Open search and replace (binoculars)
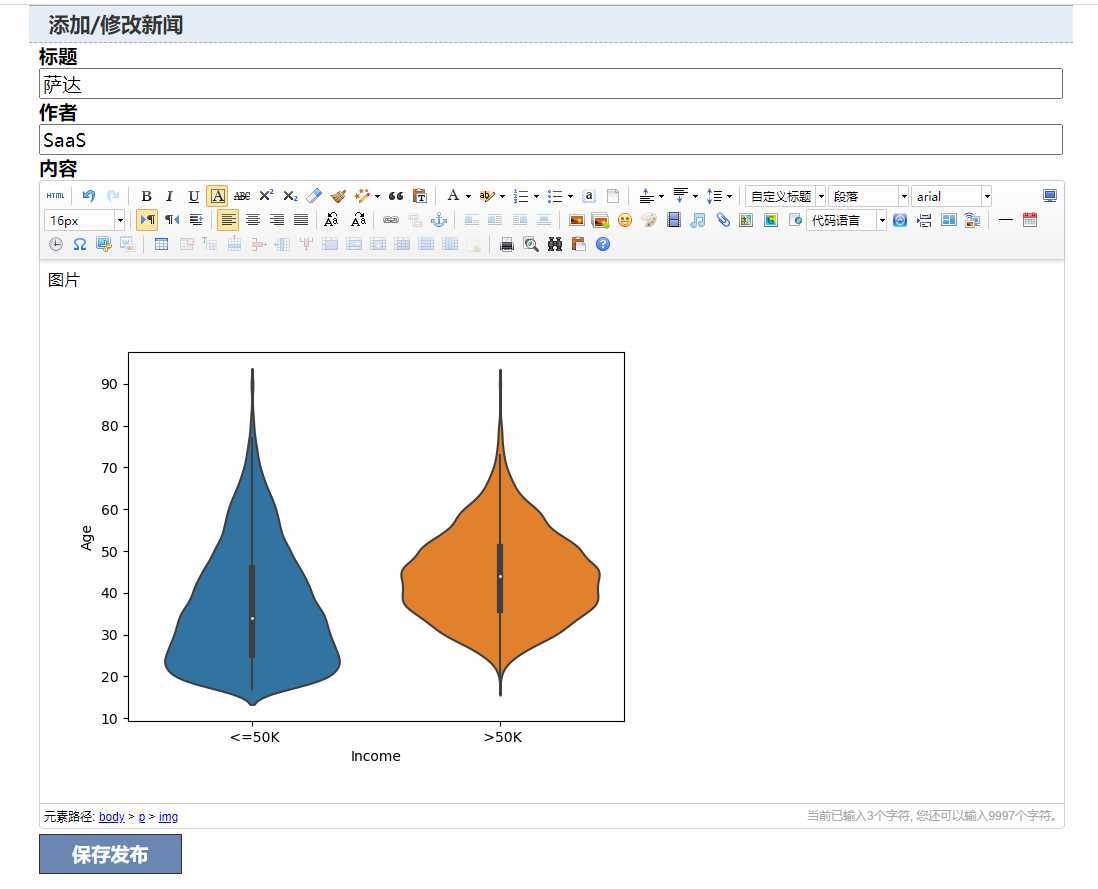 click(x=555, y=244)
